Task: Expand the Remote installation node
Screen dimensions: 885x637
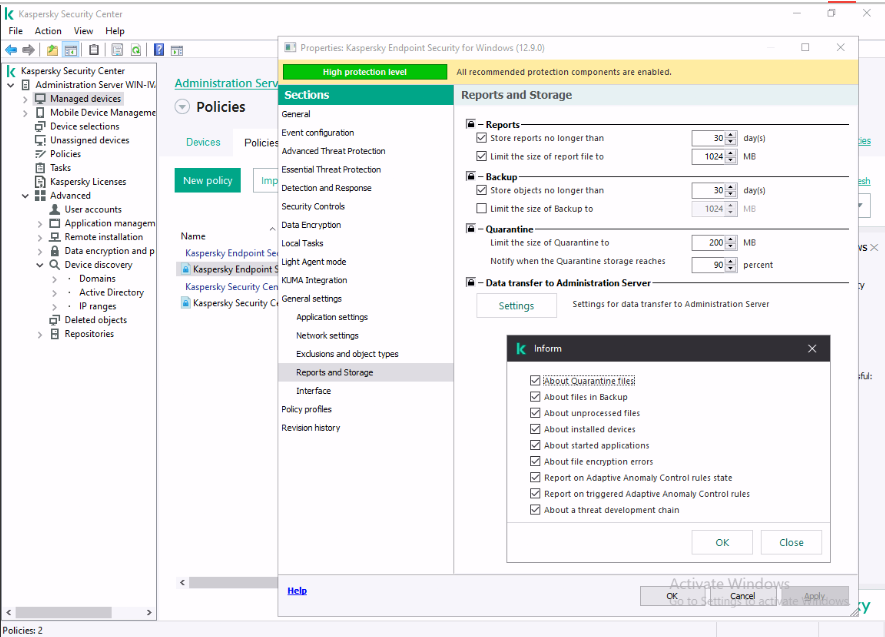Action: pos(40,238)
